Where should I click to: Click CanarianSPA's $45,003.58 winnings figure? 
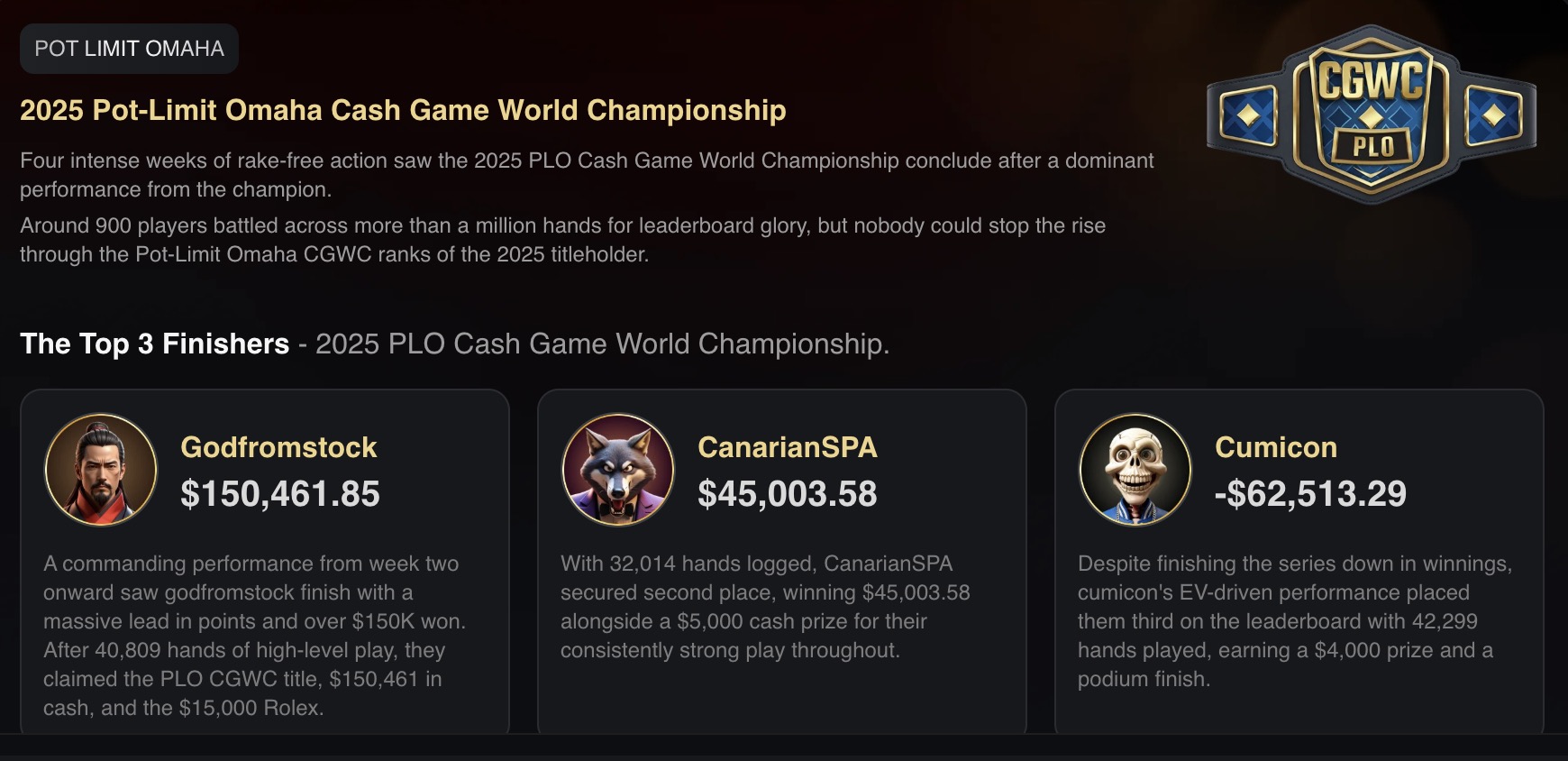click(789, 494)
